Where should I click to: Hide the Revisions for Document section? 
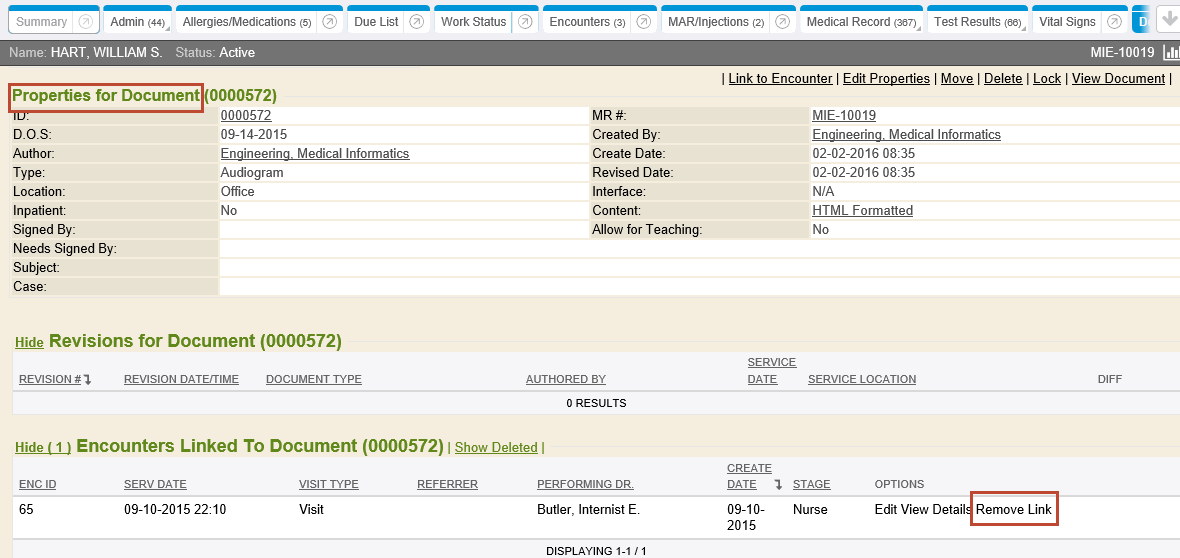[x=29, y=343]
